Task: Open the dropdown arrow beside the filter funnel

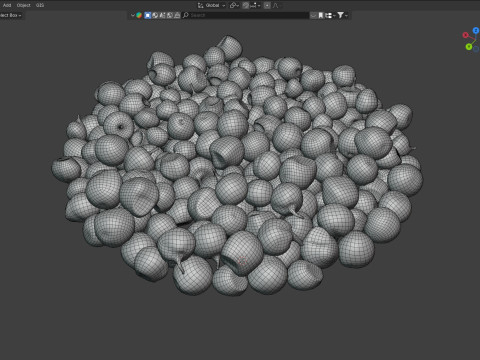Action: (x=346, y=16)
